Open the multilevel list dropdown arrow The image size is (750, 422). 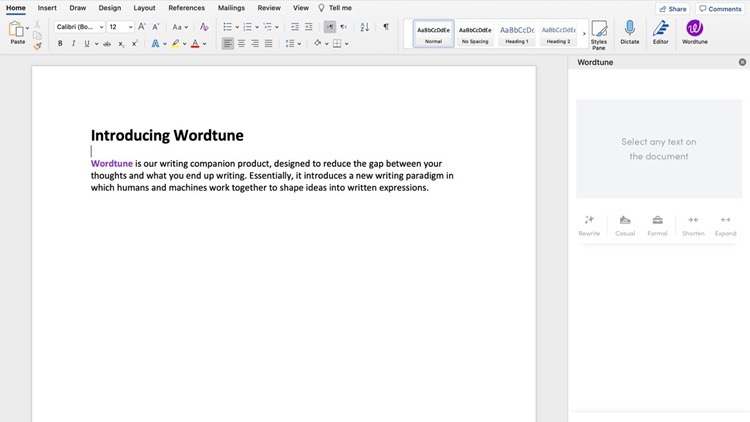pyautogui.click(x=277, y=27)
